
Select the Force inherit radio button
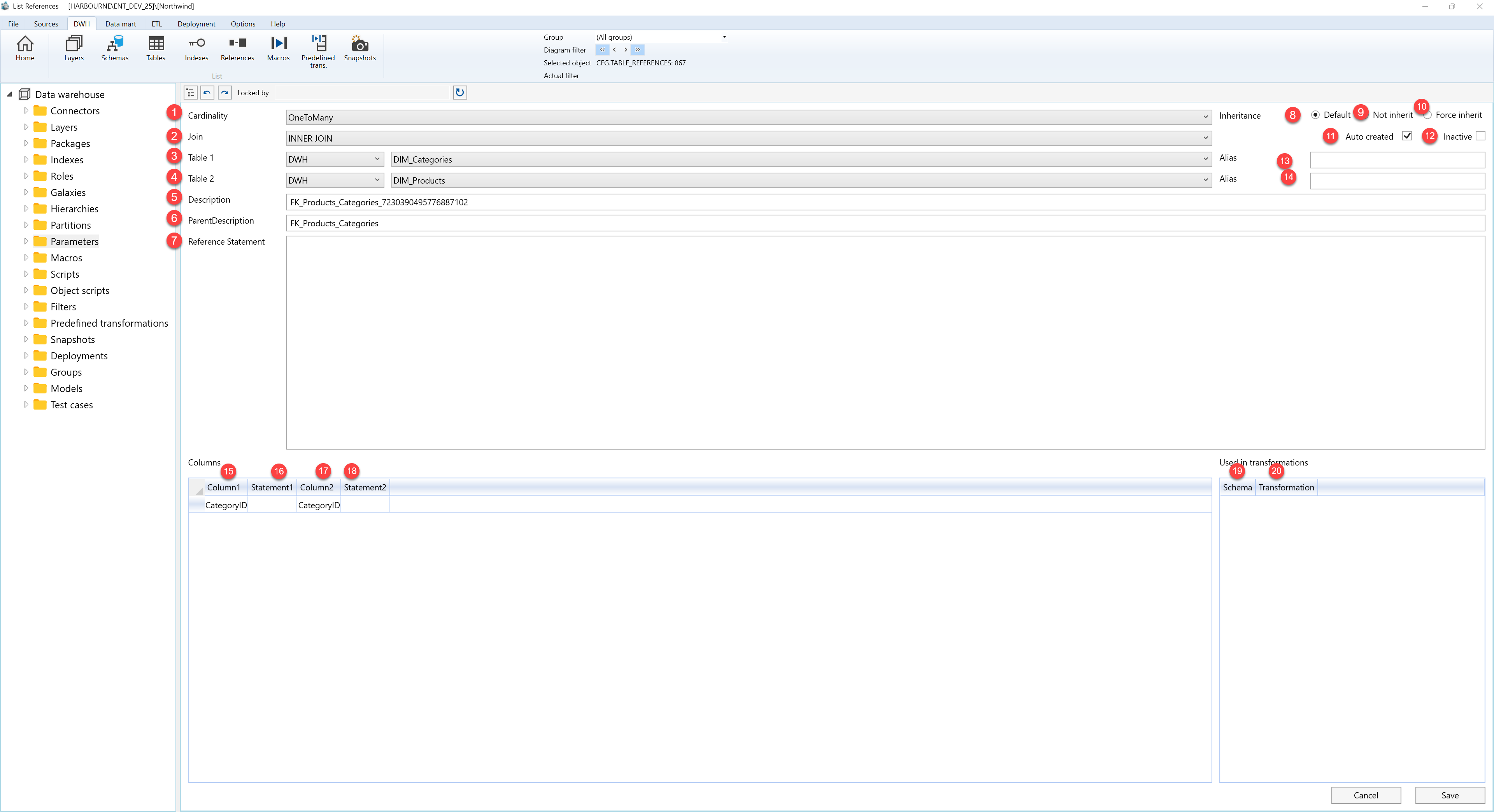1427,115
